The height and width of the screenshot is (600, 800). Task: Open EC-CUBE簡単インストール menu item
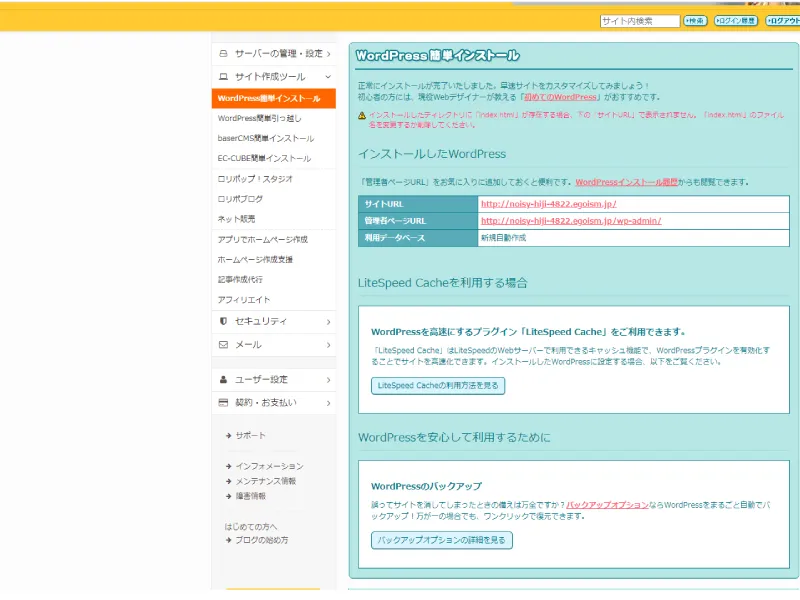tap(264, 158)
